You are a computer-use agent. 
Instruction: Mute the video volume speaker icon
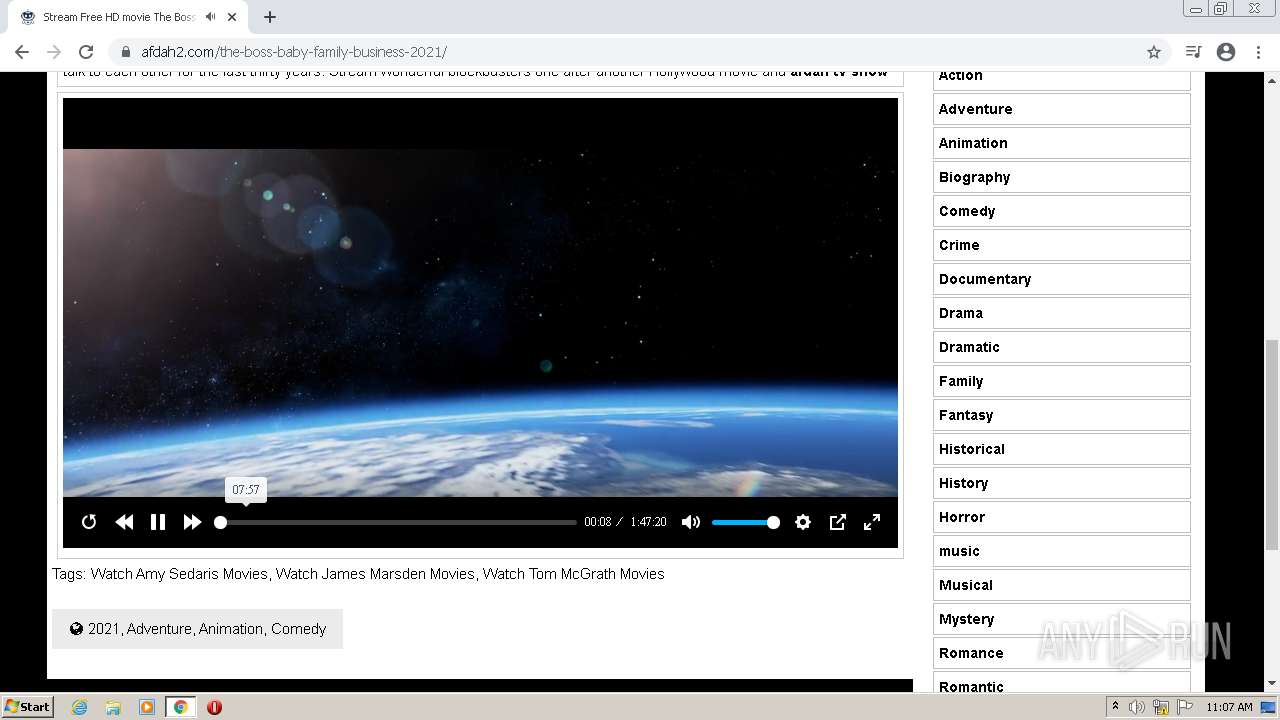point(691,522)
